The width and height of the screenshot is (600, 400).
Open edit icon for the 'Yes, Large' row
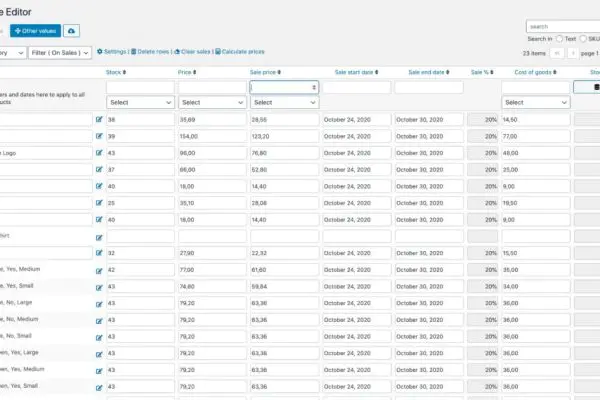(x=99, y=354)
